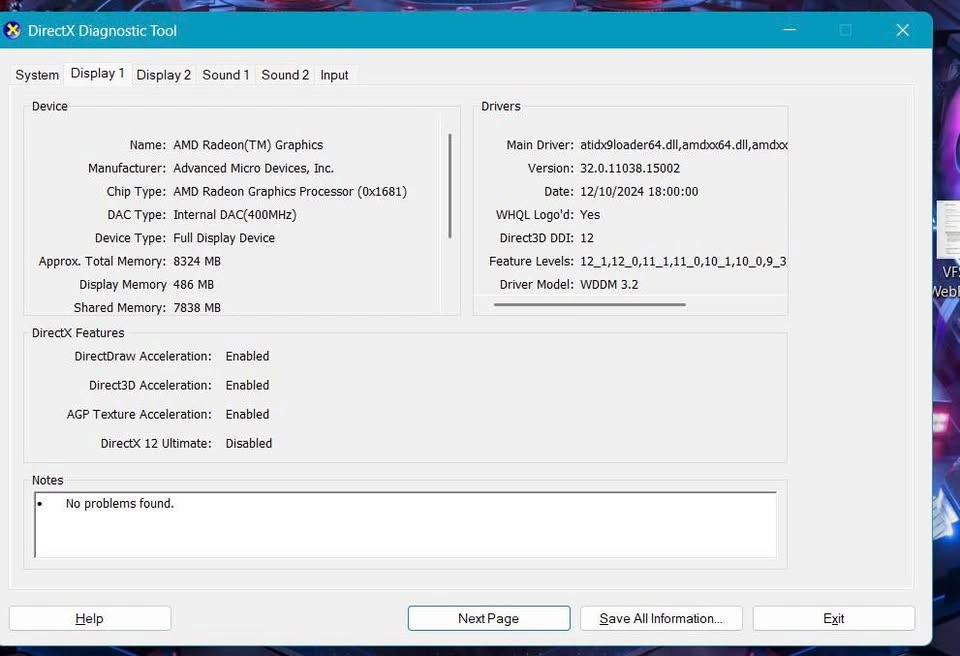Switch to the System tab

click(x=37, y=75)
